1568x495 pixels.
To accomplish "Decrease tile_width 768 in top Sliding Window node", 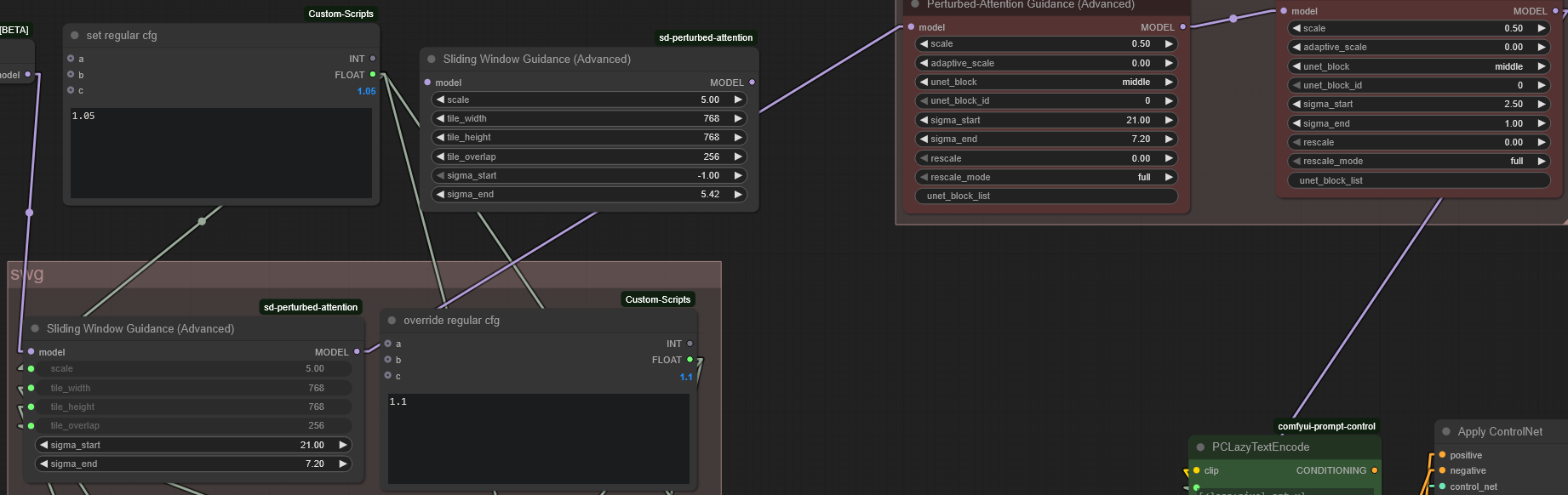I will coord(440,118).
